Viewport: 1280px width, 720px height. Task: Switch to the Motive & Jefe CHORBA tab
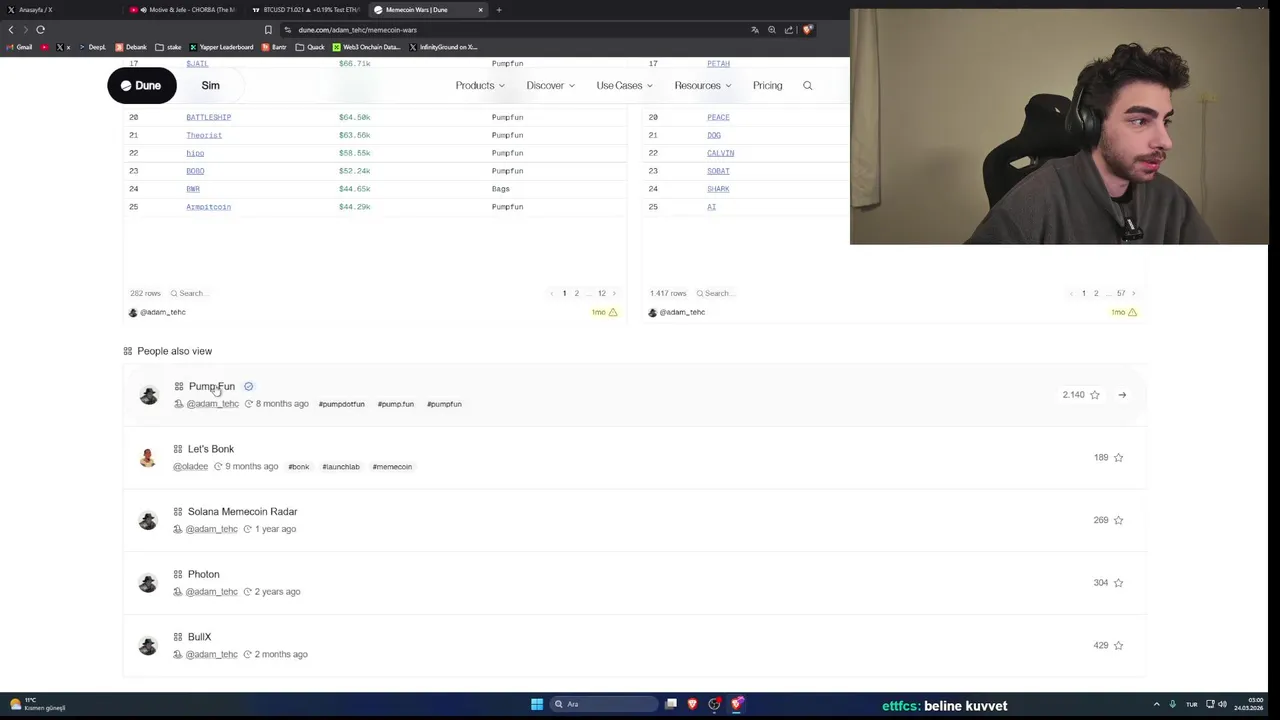point(182,10)
